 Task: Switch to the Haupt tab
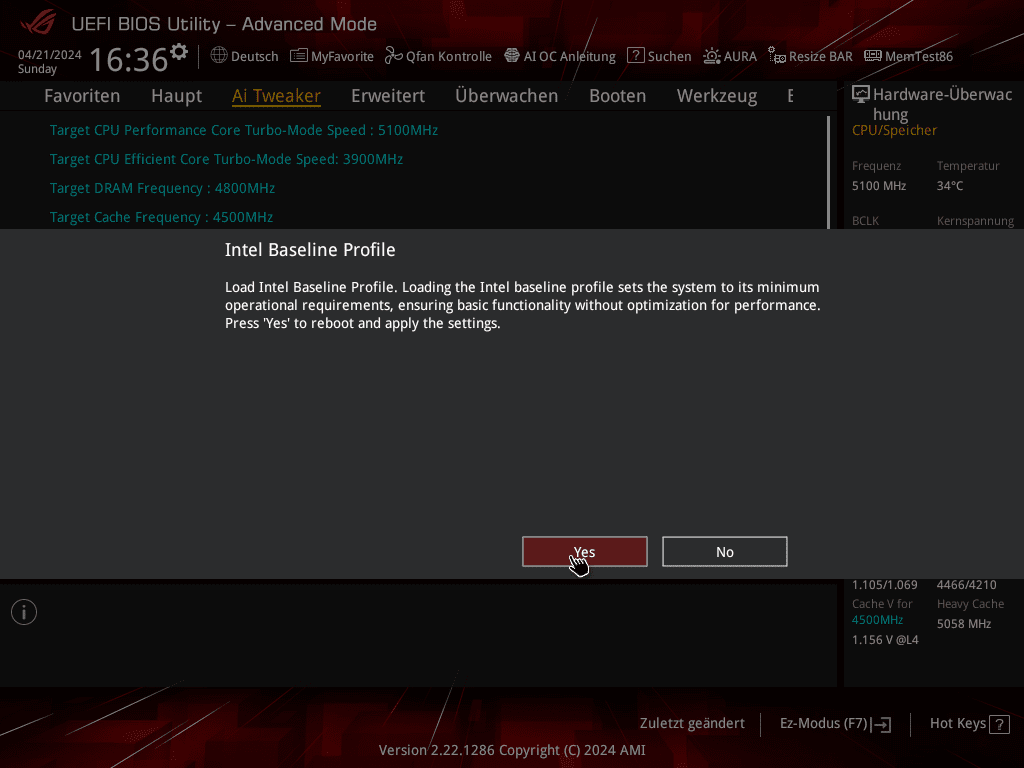(x=176, y=96)
